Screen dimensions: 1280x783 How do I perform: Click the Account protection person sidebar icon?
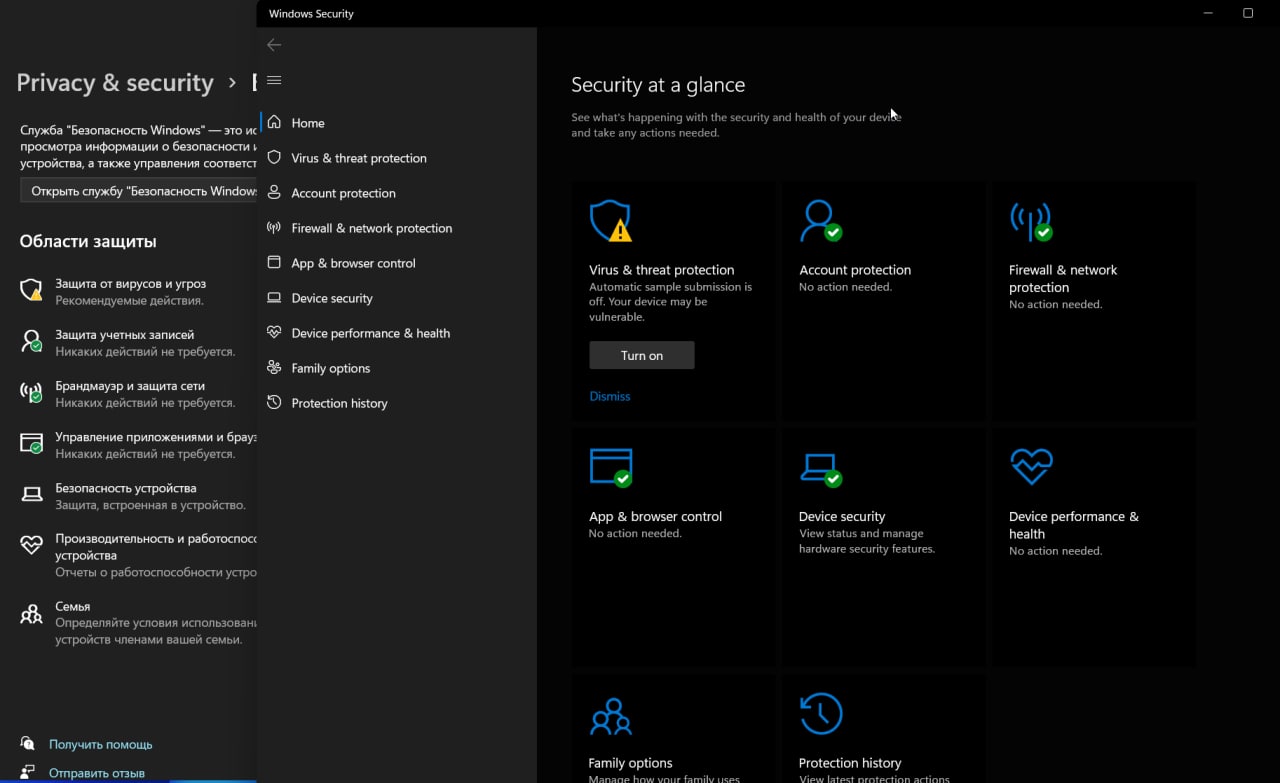coord(274,193)
